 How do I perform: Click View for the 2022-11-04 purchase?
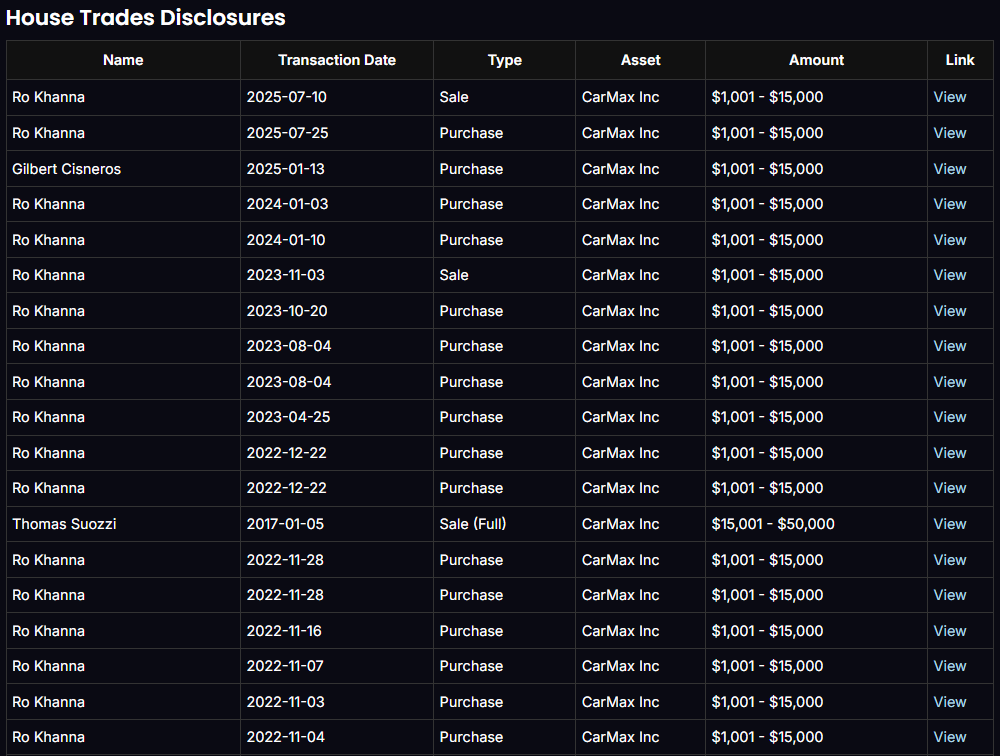(x=949, y=737)
